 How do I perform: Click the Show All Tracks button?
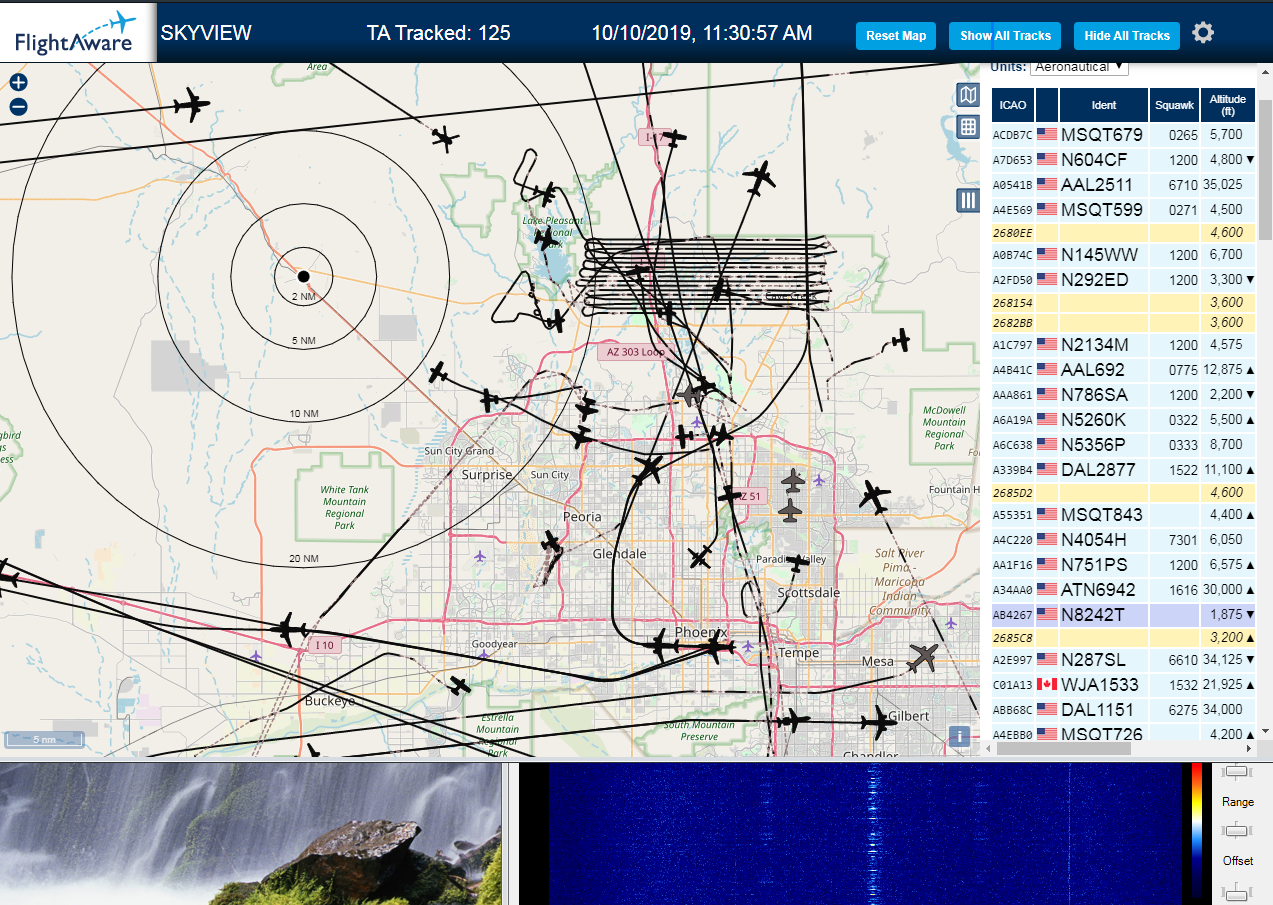[1005, 35]
